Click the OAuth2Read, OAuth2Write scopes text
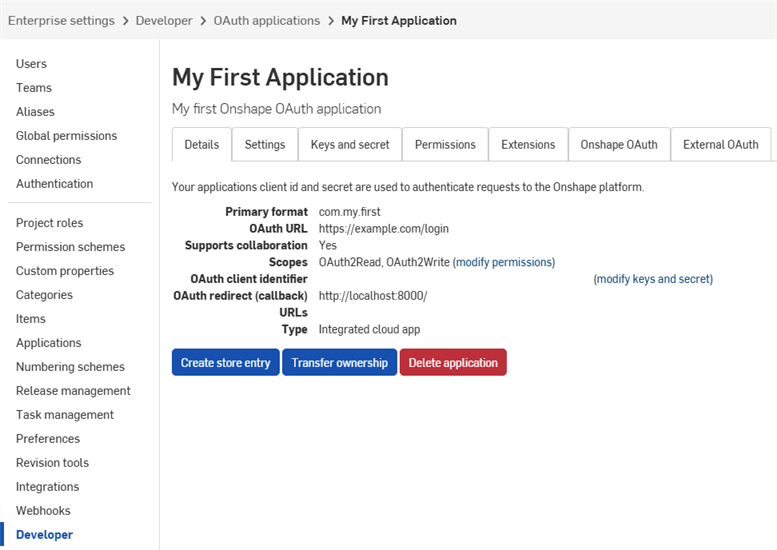This screenshot has width=777, height=550. (384, 262)
